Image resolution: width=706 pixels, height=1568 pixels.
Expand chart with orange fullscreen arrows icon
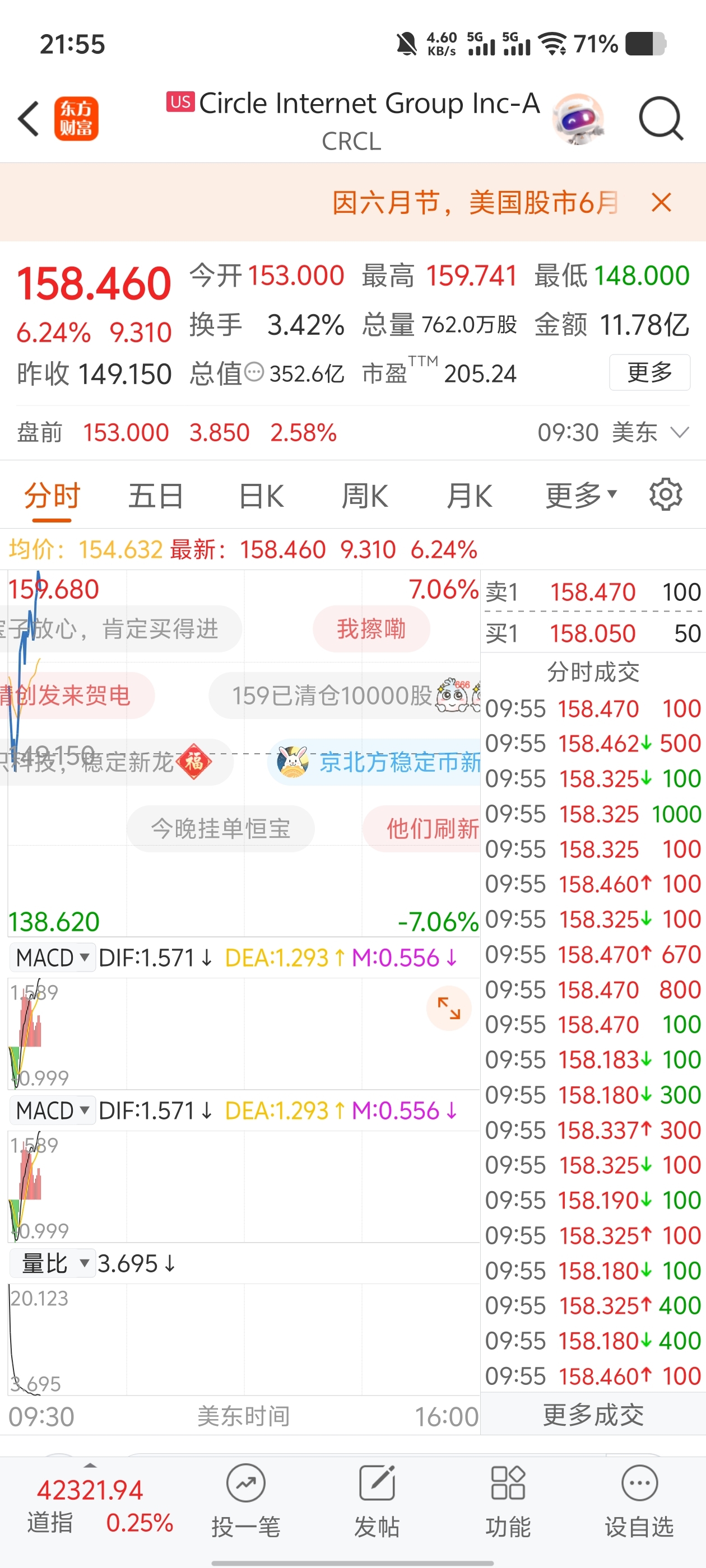pyautogui.click(x=449, y=1008)
